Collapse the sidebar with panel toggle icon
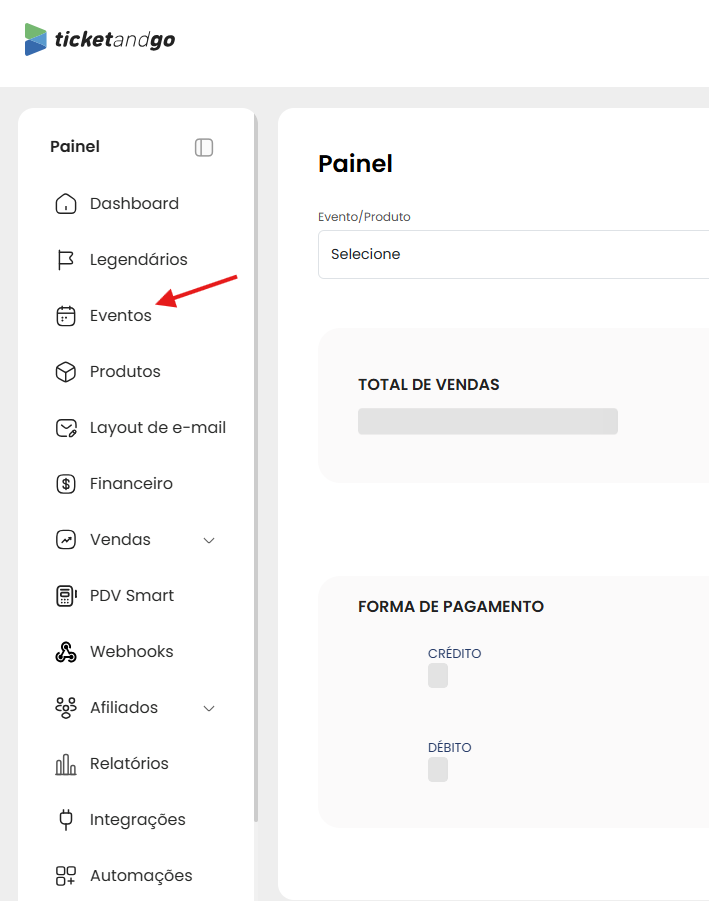The height and width of the screenshot is (901, 709). tap(204, 147)
